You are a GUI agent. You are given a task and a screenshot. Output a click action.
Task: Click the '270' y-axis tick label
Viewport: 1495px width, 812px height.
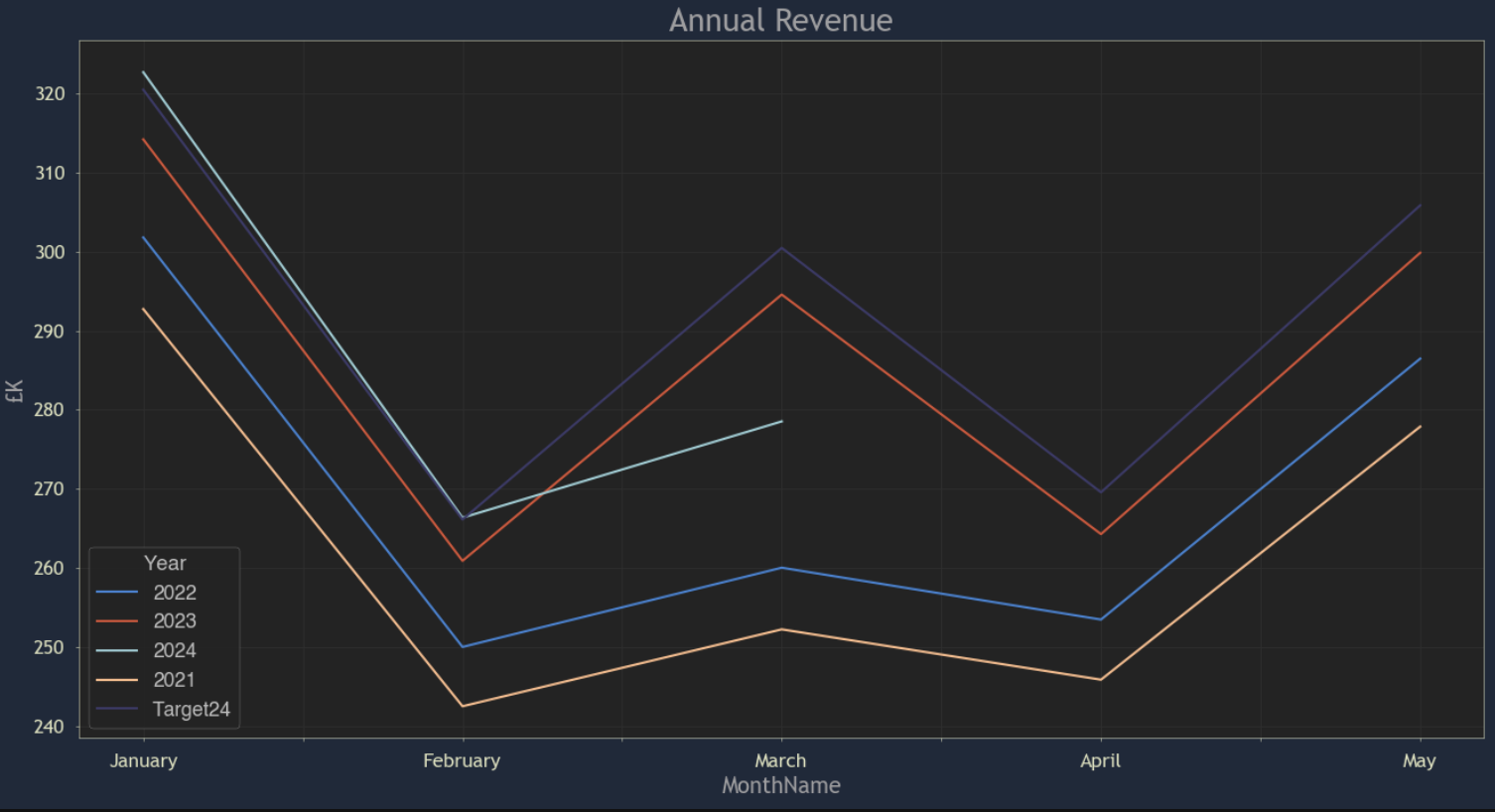point(50,489)
